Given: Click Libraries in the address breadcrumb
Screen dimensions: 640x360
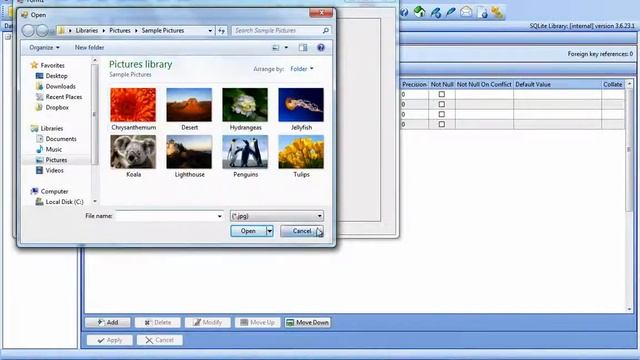Looking at the screenshot, I should tap(87, 31).
